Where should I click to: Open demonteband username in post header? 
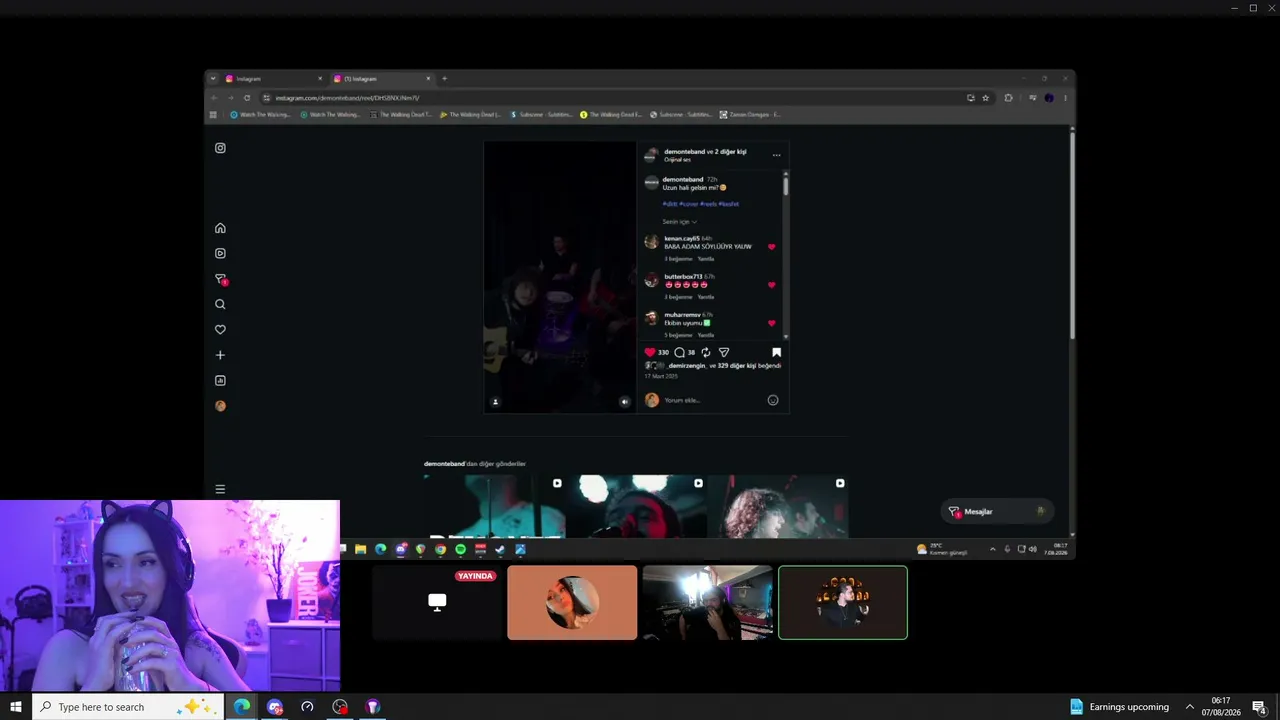(684, 152)
